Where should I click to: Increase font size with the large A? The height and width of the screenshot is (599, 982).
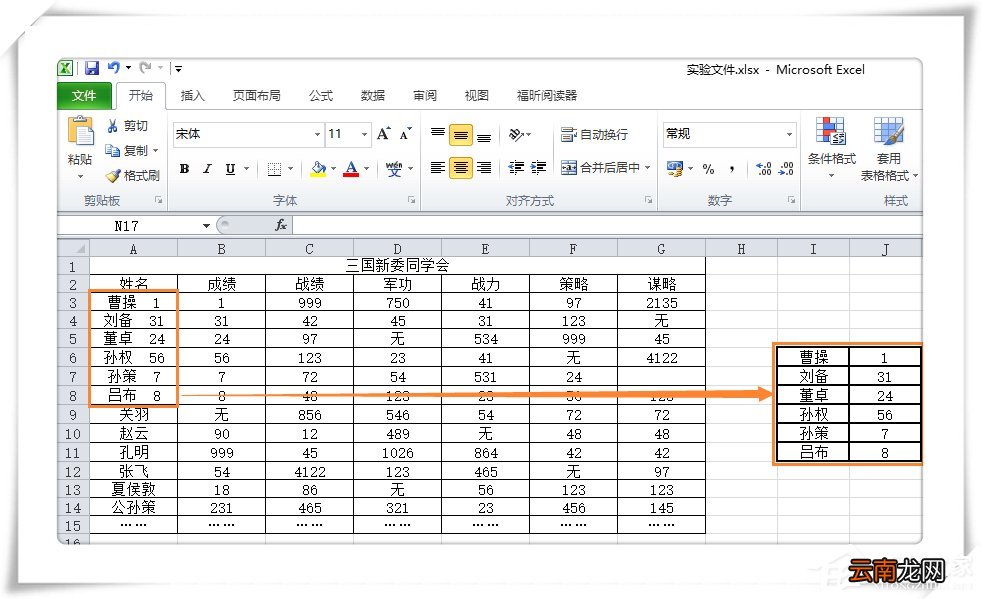click(383, 133)
